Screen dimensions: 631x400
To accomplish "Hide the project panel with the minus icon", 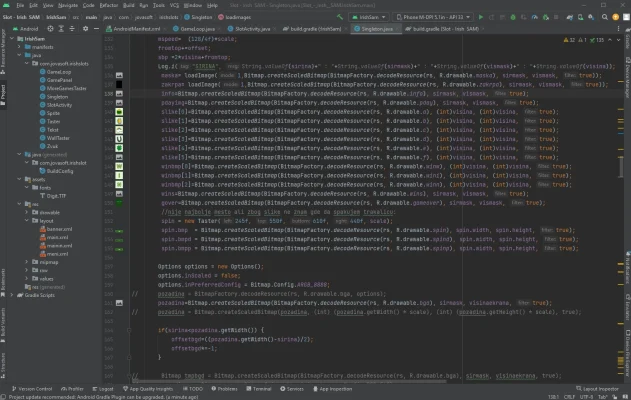I will pyautogui.click(x=96, y=29).
